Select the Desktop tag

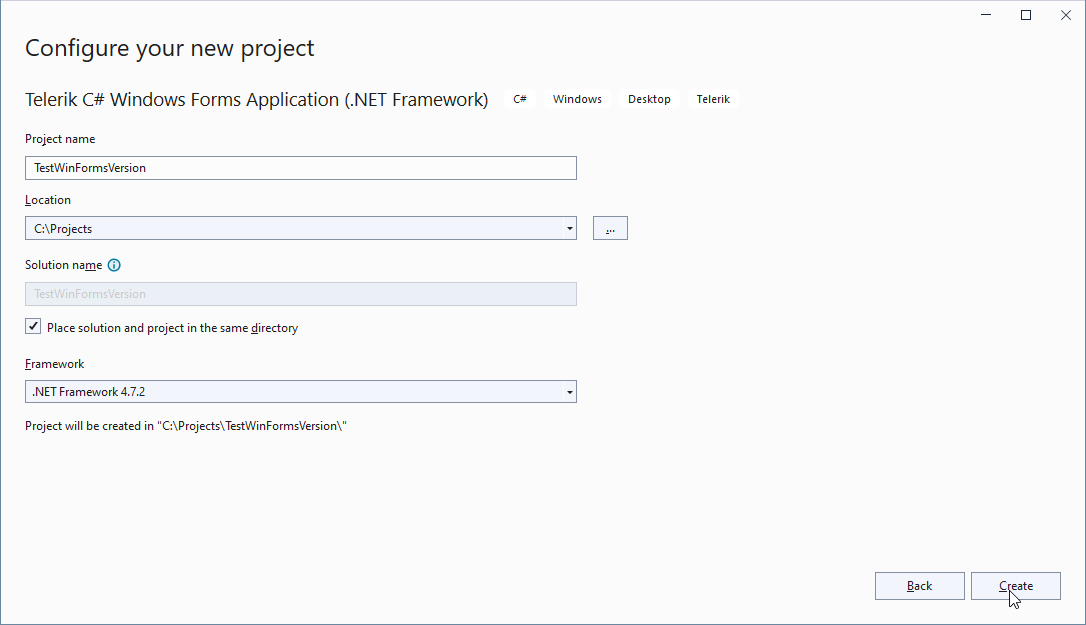tap(649, 99)
